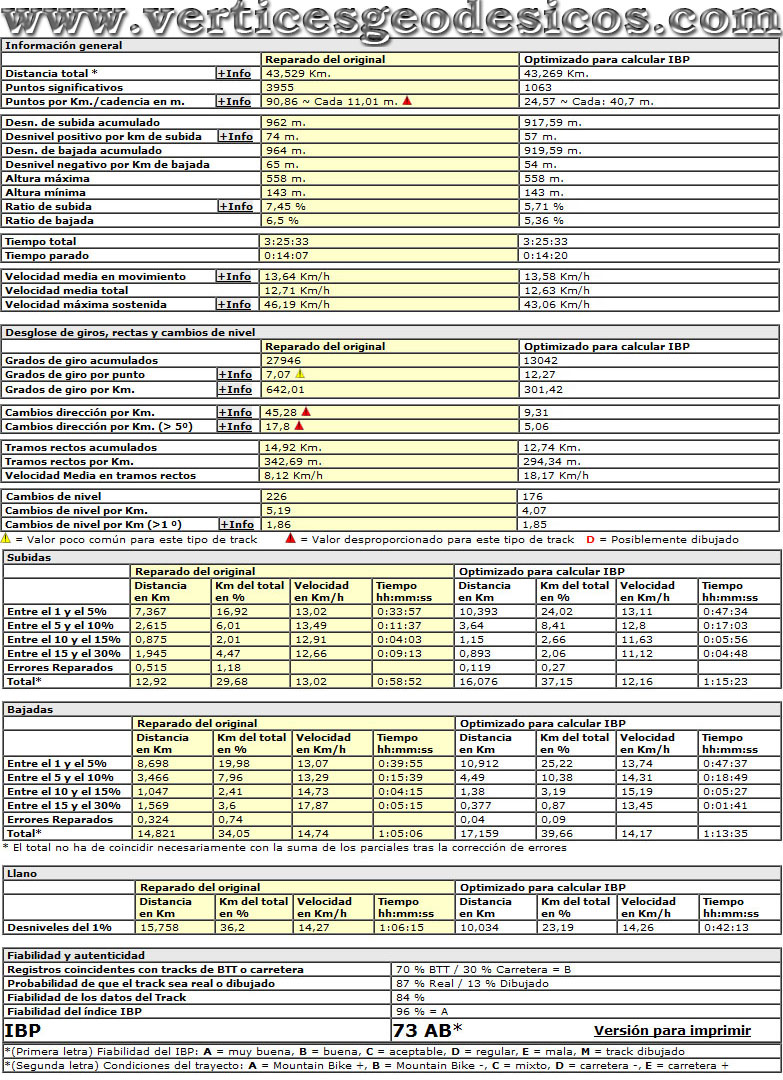The image size is (783, 1080).
Task: Open the 'Versión para imprimir' link
Action: pyautogui.click(x=672, y=1030)
